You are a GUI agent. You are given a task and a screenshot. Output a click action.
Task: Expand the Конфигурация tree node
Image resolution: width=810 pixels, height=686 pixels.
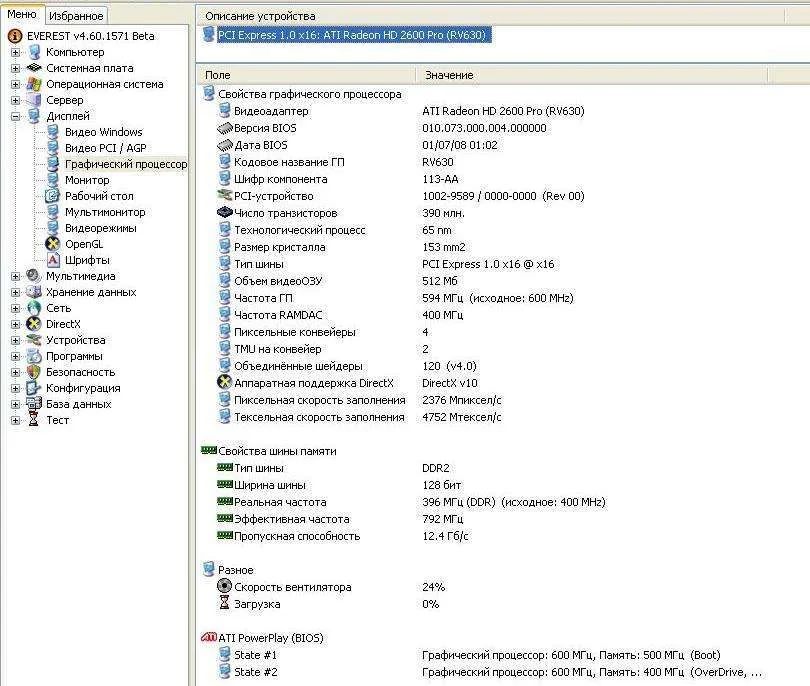15,388
